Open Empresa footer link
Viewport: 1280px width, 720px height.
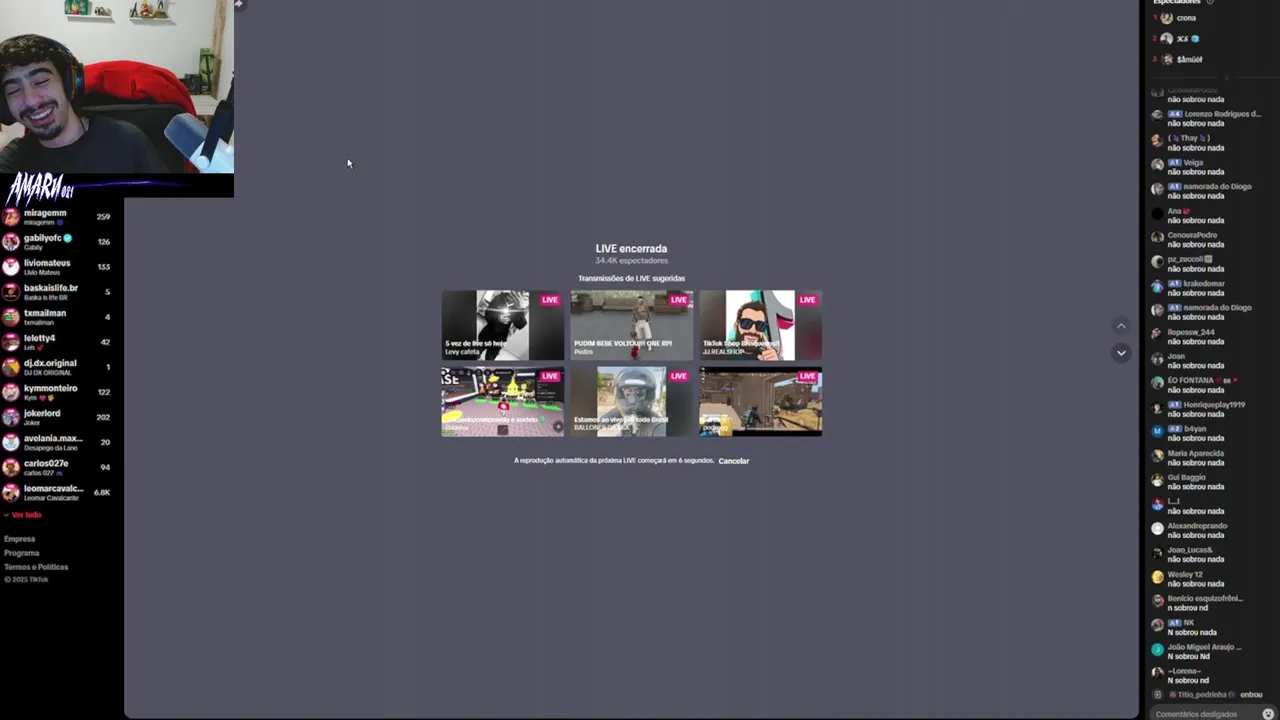[x=19, y=539]
